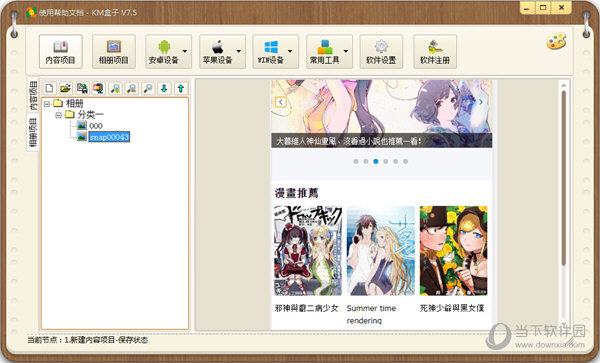
Task: Open 软件注册 registration button
Action: click(435, 52)
